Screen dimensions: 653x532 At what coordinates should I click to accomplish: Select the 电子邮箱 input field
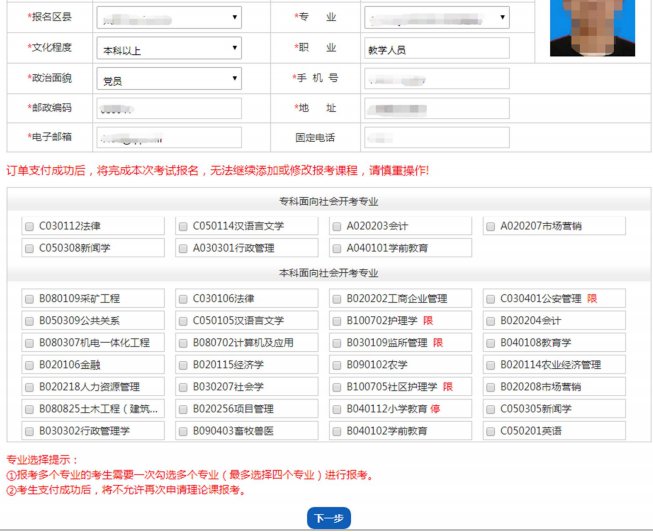click(169, 137)
